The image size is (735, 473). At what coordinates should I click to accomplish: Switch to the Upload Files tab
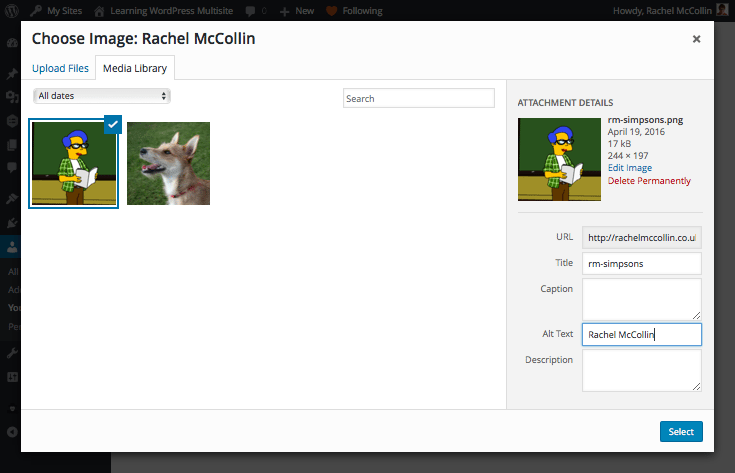[x=60, y=68]
